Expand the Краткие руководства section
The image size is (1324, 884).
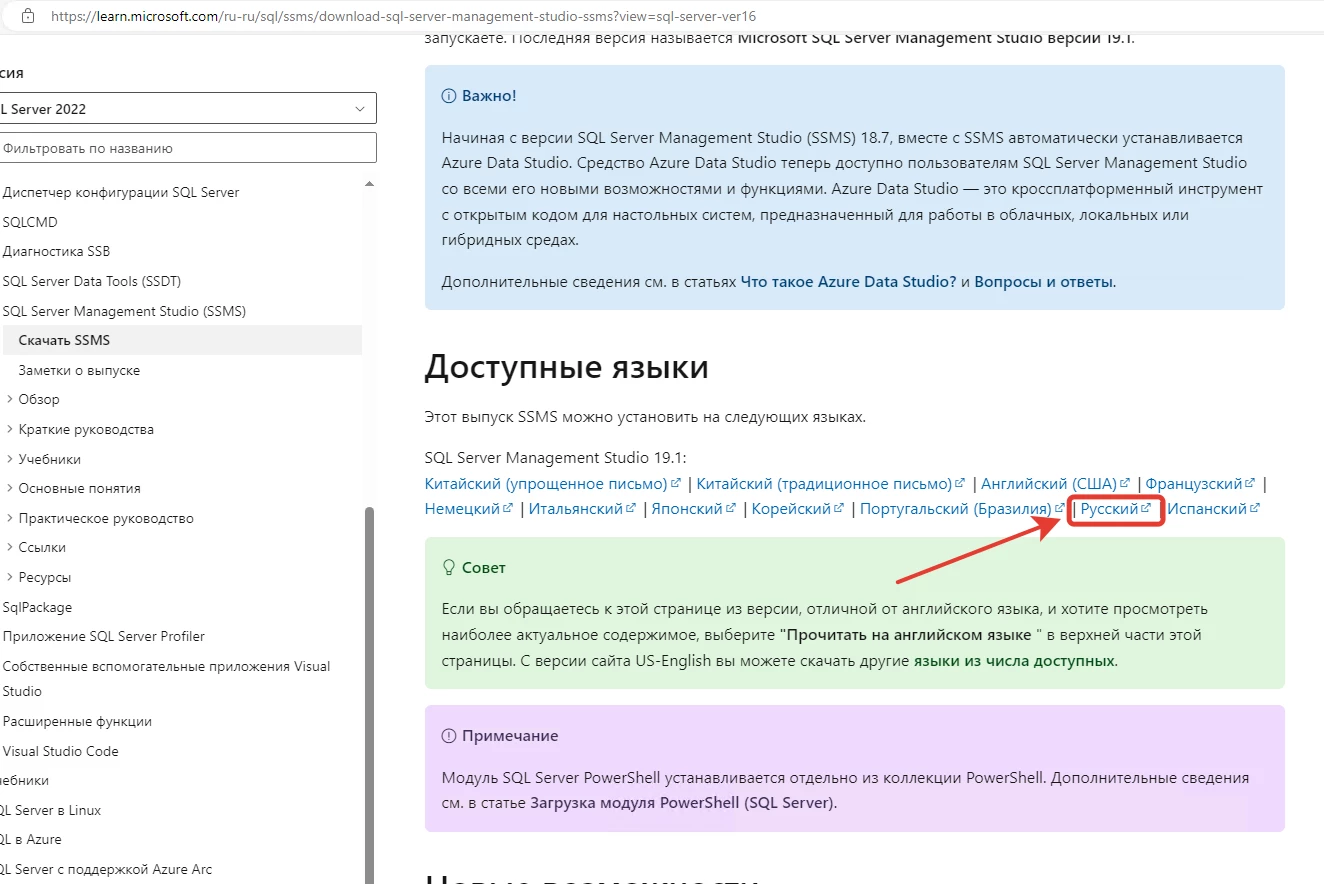(x=9, y=430)
